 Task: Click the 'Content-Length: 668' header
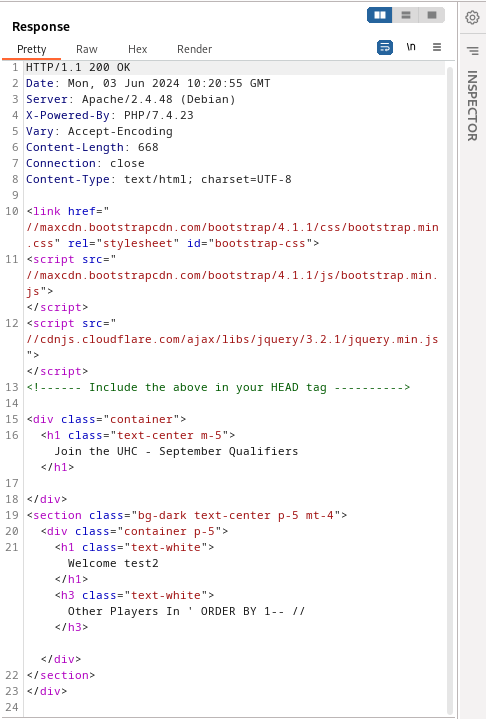92,147
